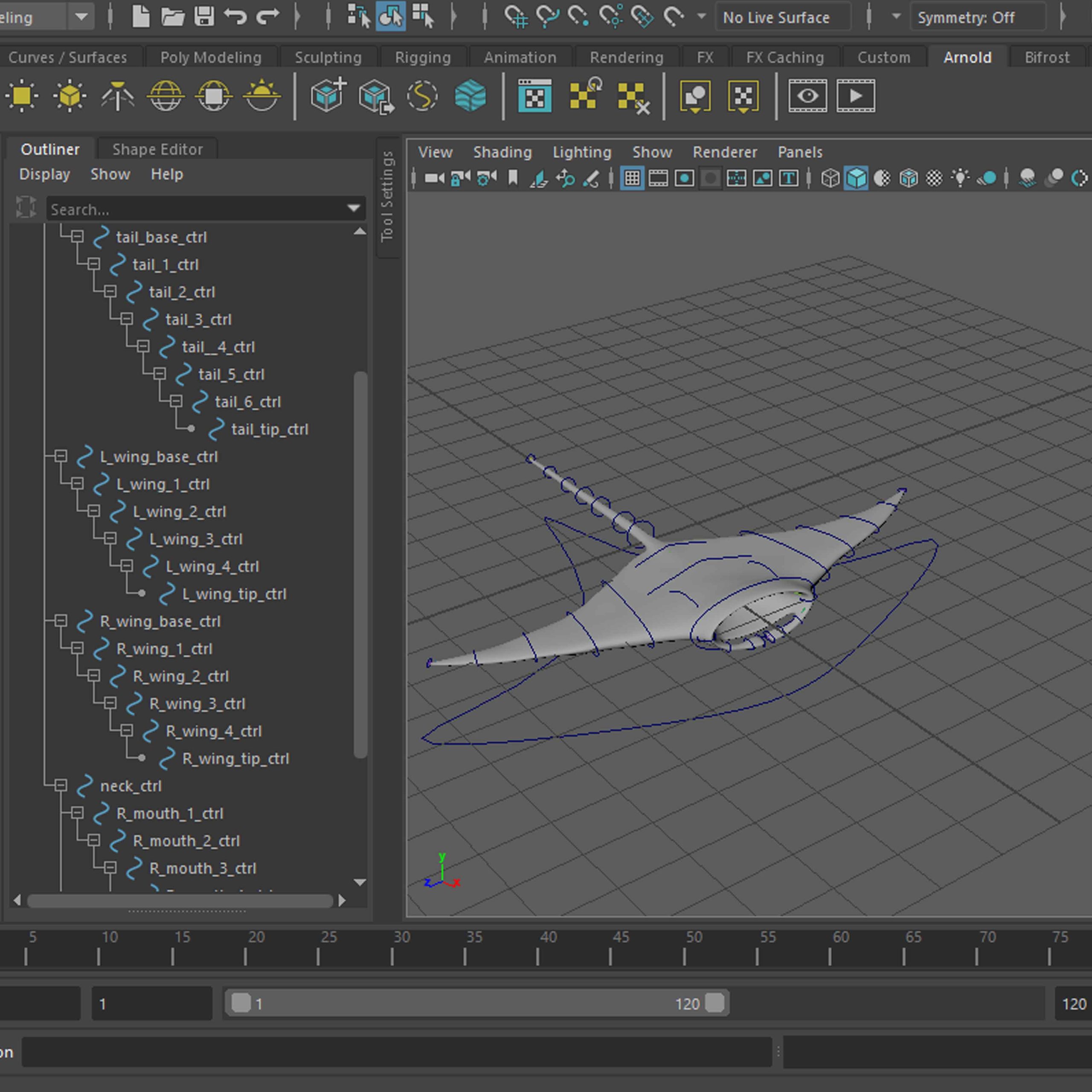Open the Outliner search filter dropdown
1092x1092 pixels.
pyautogui.click(x=354, y=209)
